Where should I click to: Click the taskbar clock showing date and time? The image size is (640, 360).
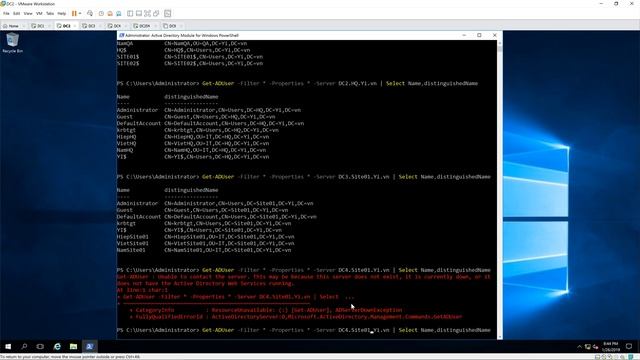point(611,347)
